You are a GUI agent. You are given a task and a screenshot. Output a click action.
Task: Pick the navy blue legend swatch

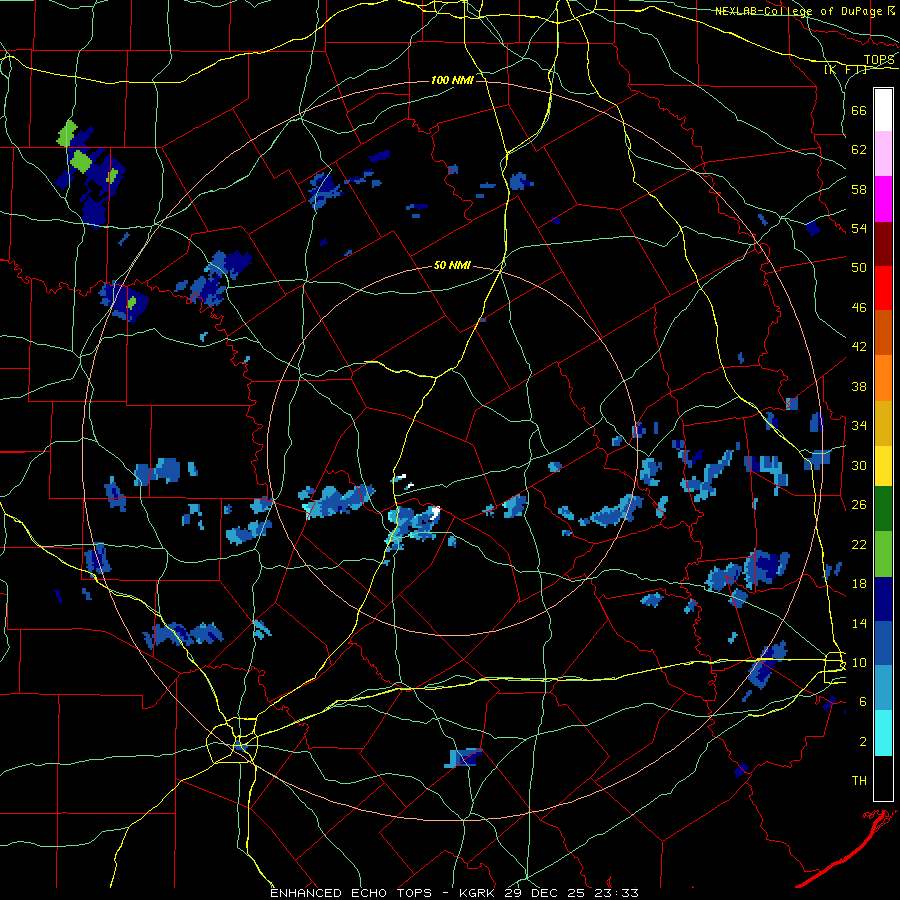[x=883, y=599]
